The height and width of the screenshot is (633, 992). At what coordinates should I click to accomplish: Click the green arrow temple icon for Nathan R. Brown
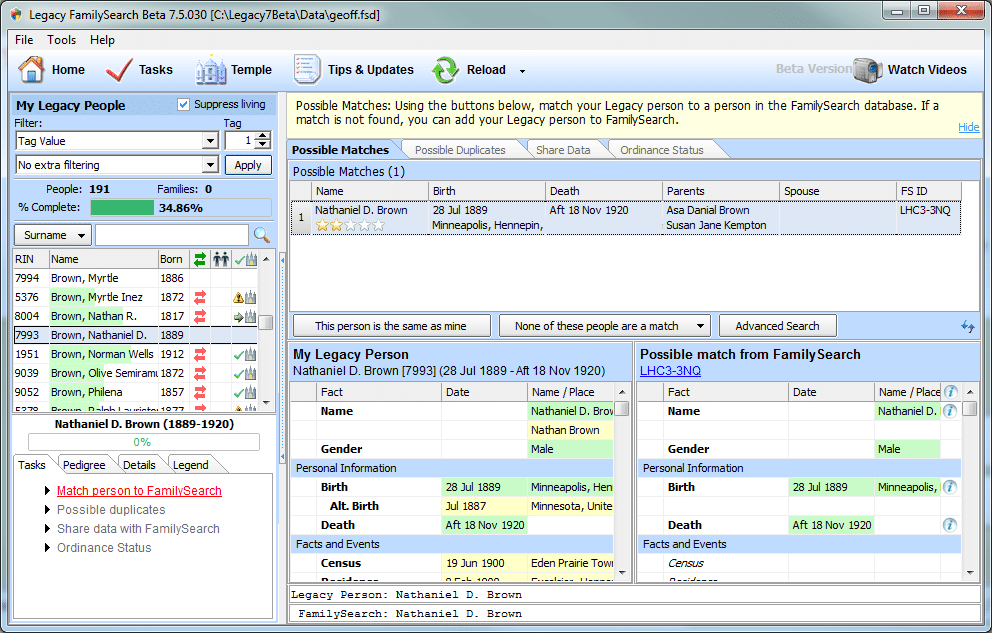(245, 316)
